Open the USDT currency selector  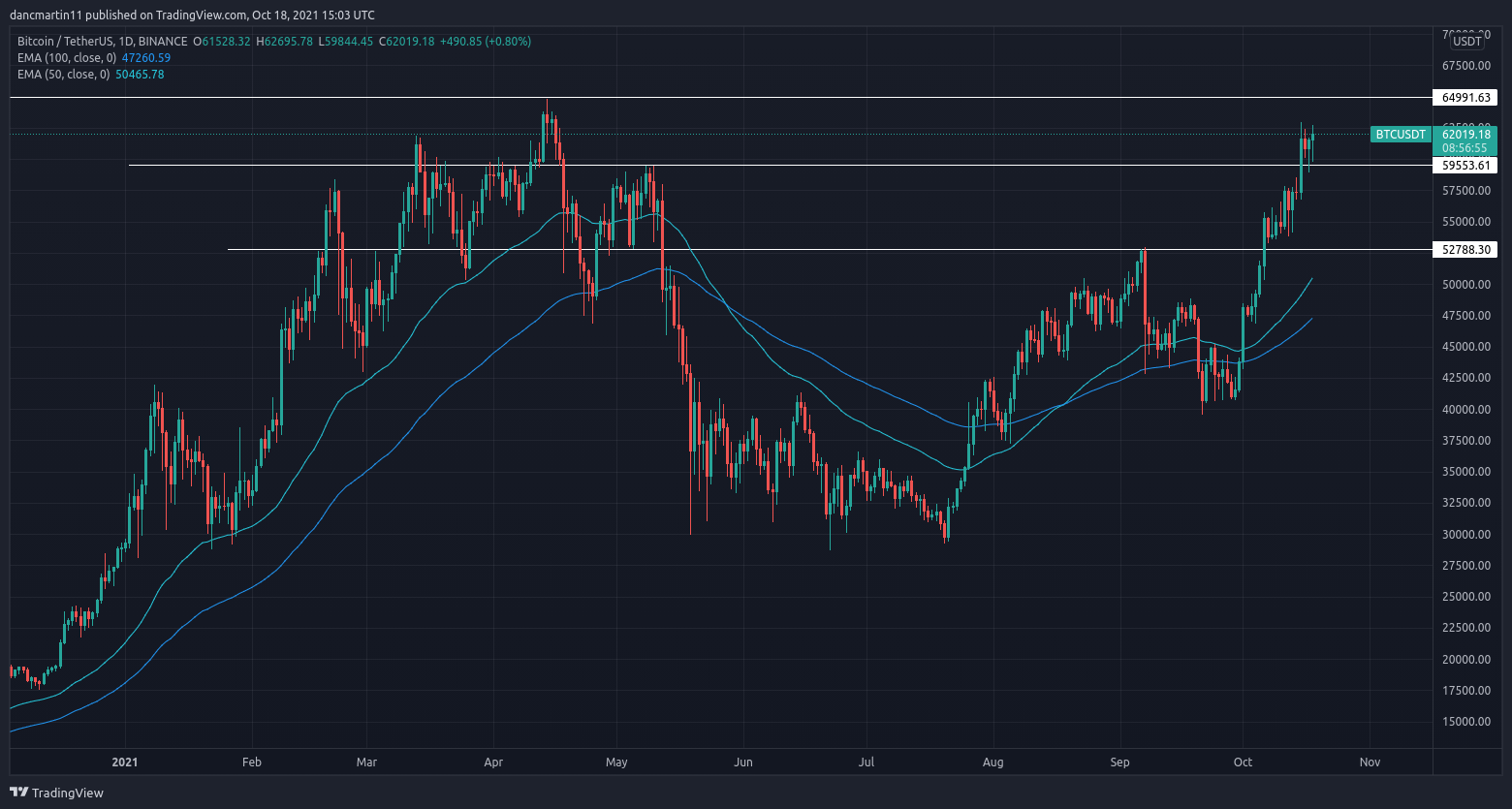click(1465, 41)
